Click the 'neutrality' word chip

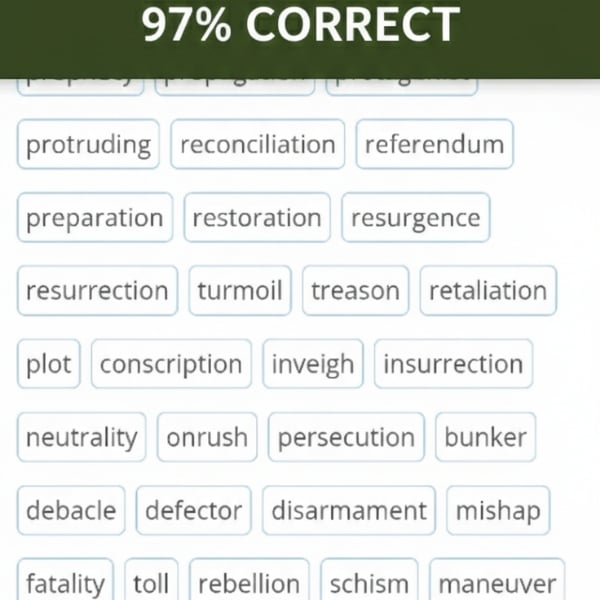coord(81,437)
